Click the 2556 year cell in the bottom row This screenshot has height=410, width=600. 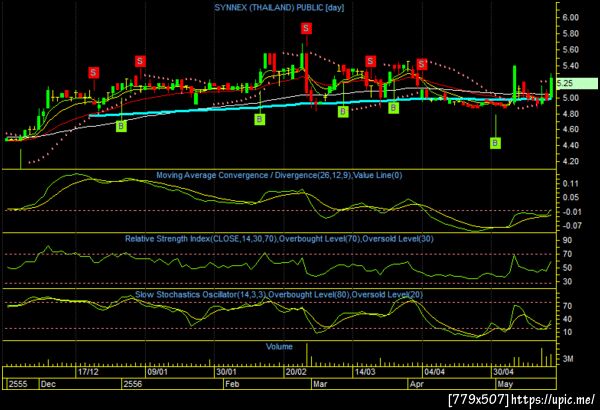[172, 384]
